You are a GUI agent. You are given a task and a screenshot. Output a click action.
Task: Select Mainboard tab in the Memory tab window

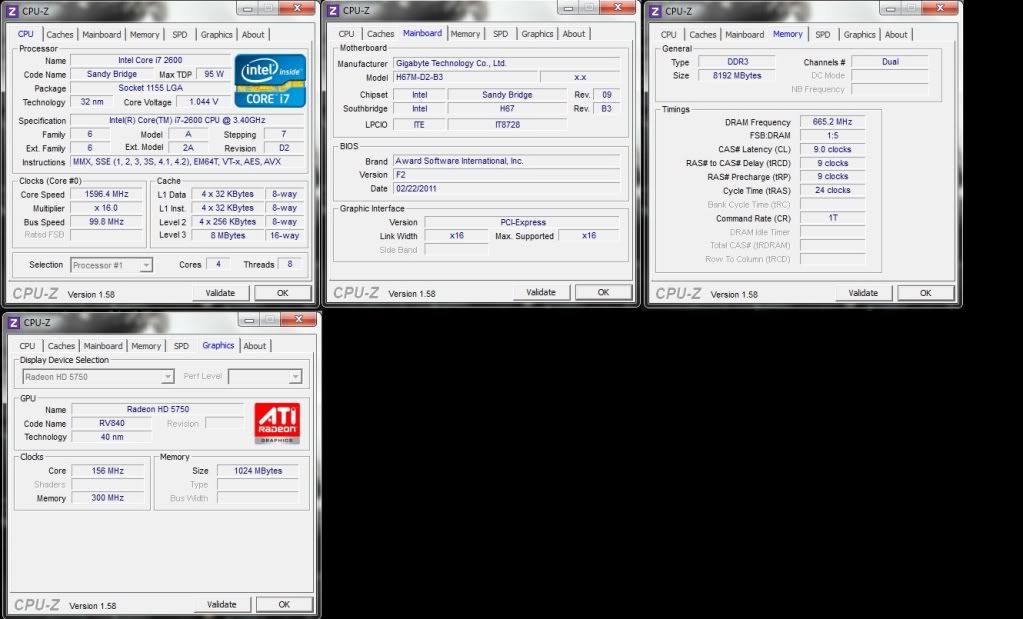pos(744,35)
